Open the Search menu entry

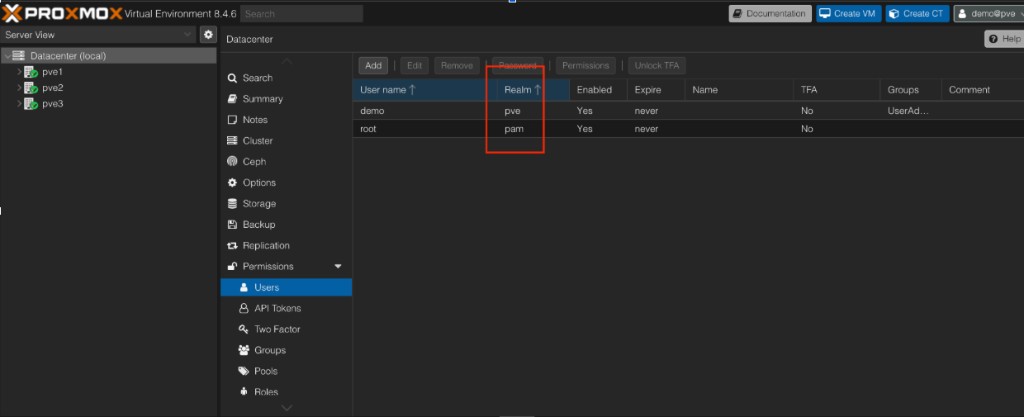(x=286, y=78)
